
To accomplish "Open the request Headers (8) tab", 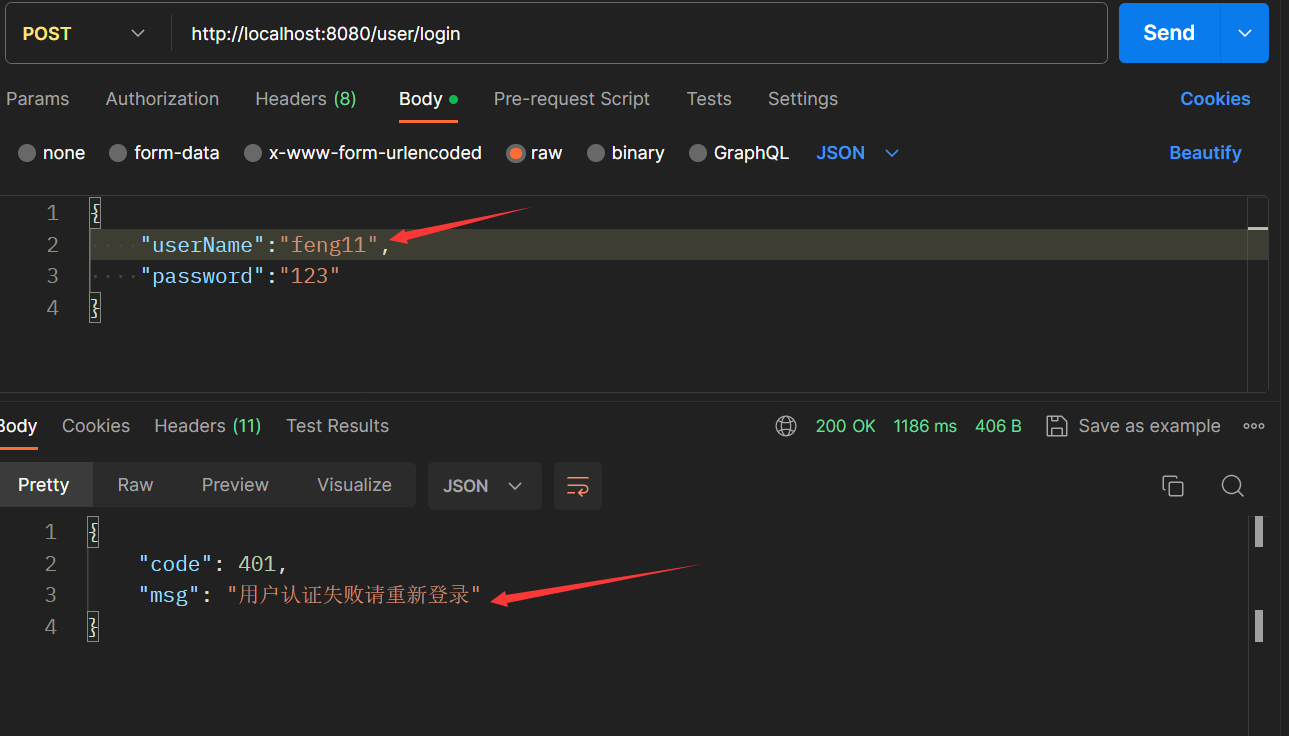I will click(x=306, y=99).
